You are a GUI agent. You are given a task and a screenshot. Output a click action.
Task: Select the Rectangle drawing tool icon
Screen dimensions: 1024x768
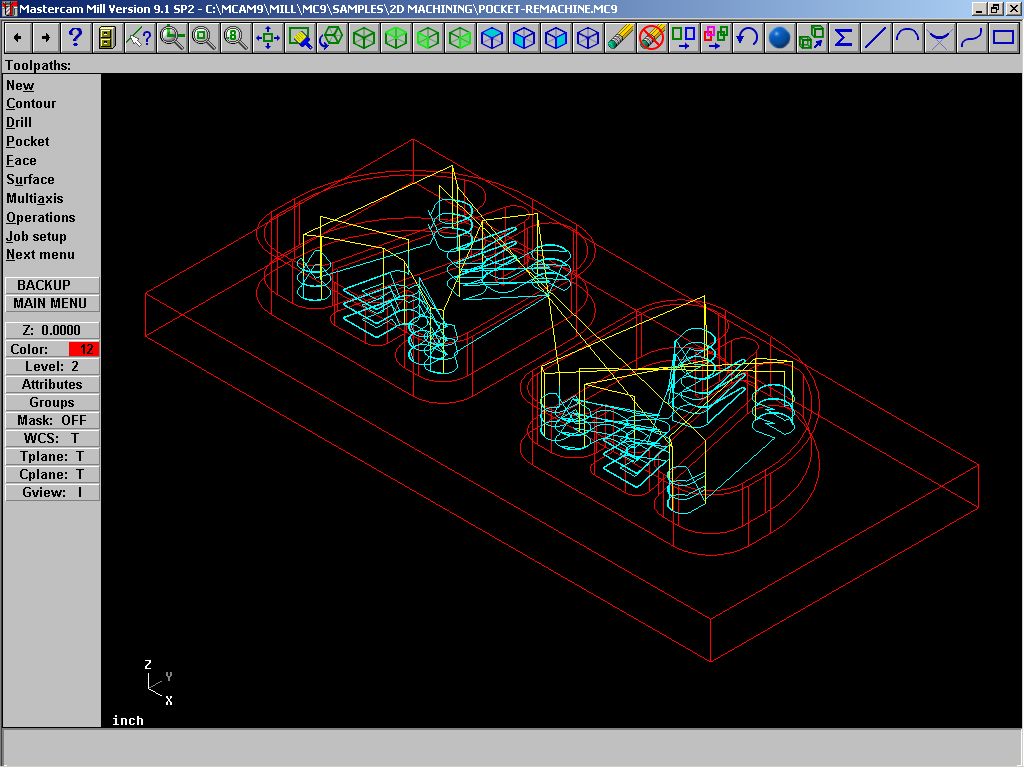(1004, 38)
